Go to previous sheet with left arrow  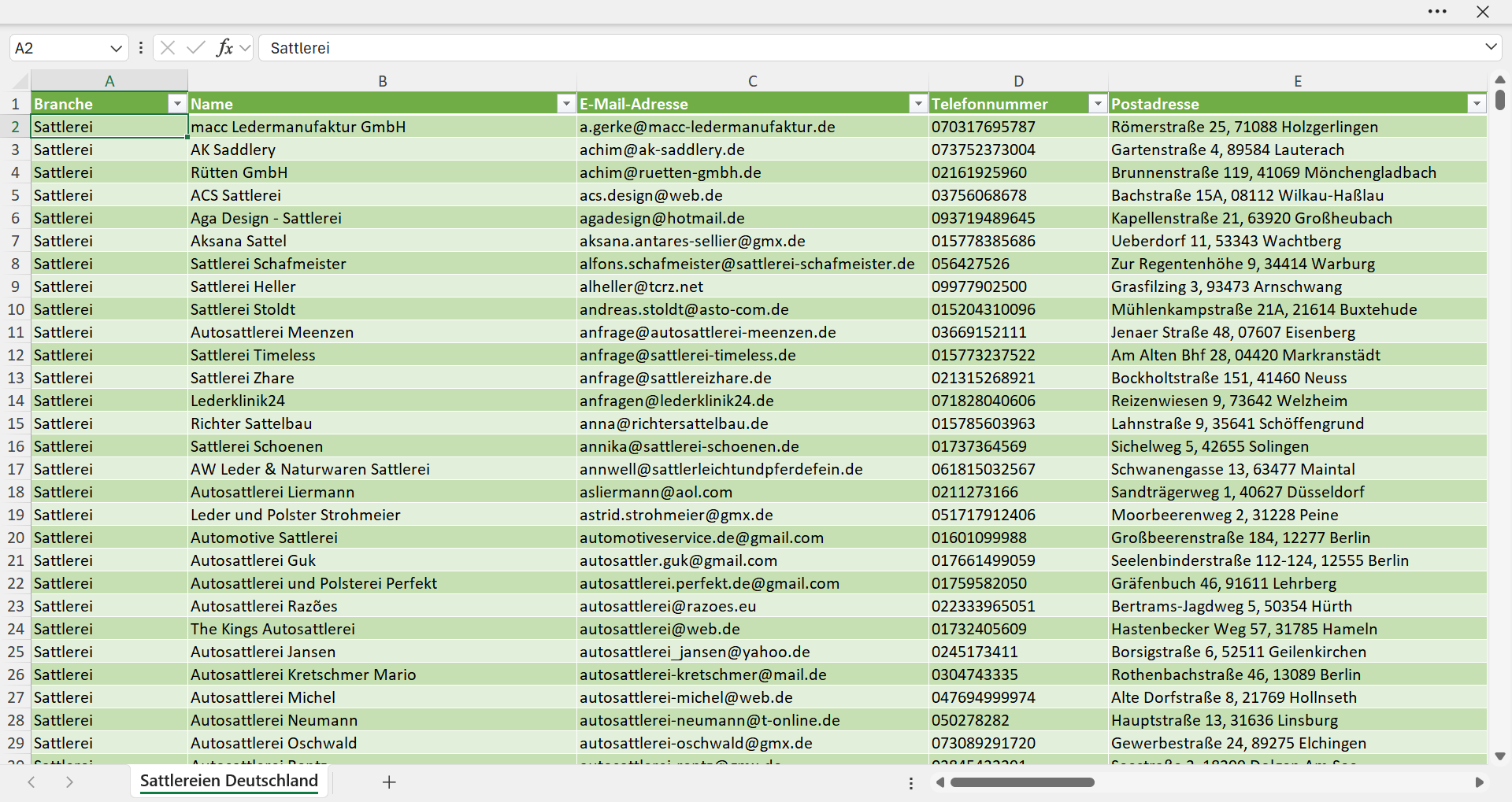[31, 782]
